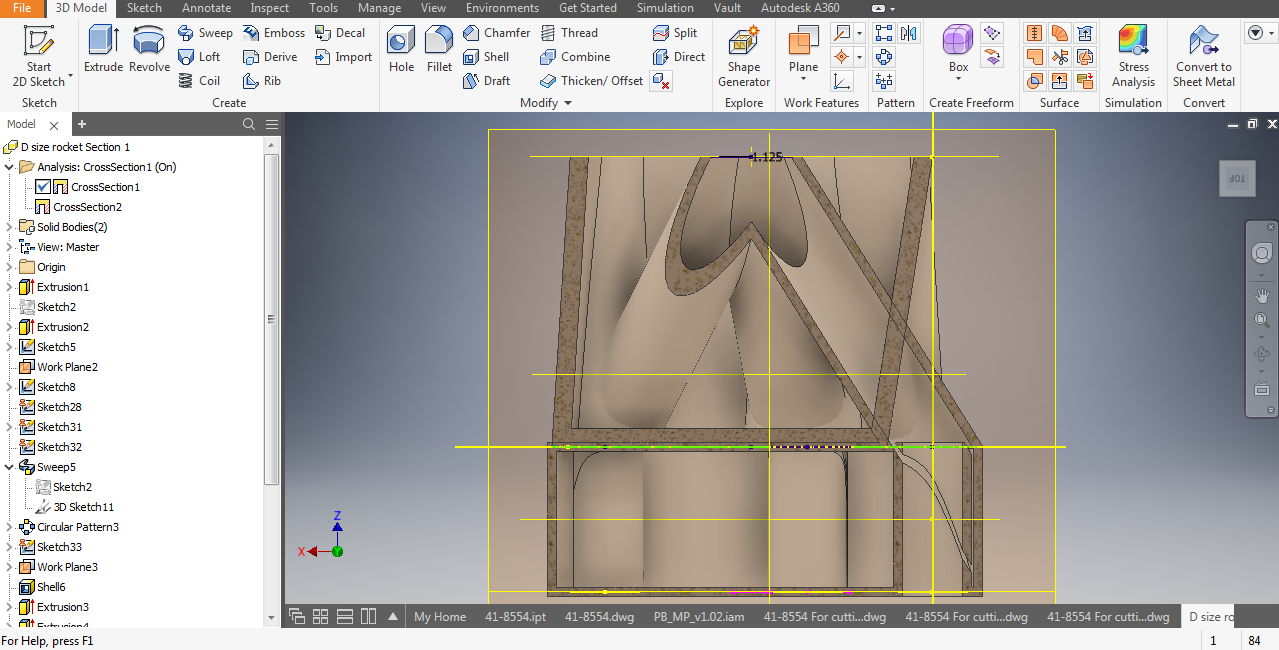
Task: Select the Extrude tool
Action: point(102,50)
